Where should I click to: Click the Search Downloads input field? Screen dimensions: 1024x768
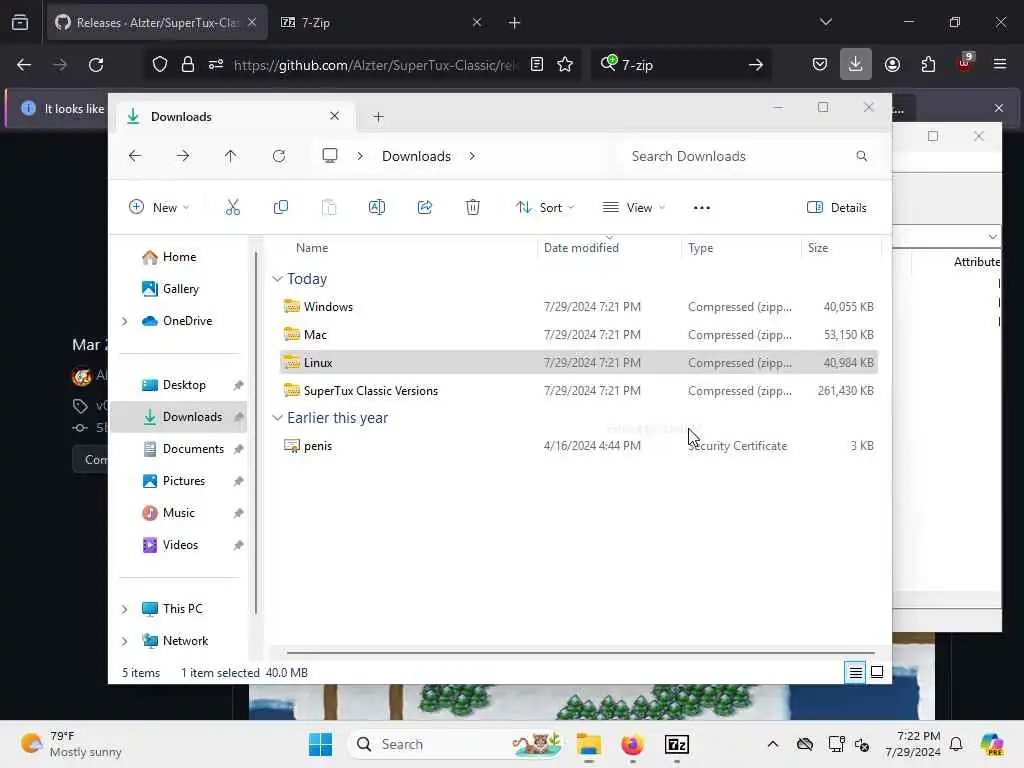(x=746, y=156)
